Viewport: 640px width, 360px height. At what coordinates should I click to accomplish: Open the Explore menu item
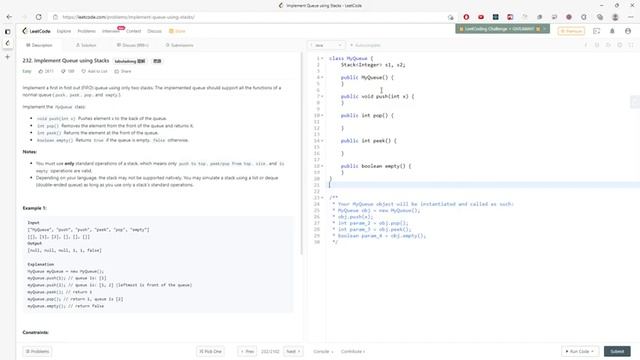point(64,31)
